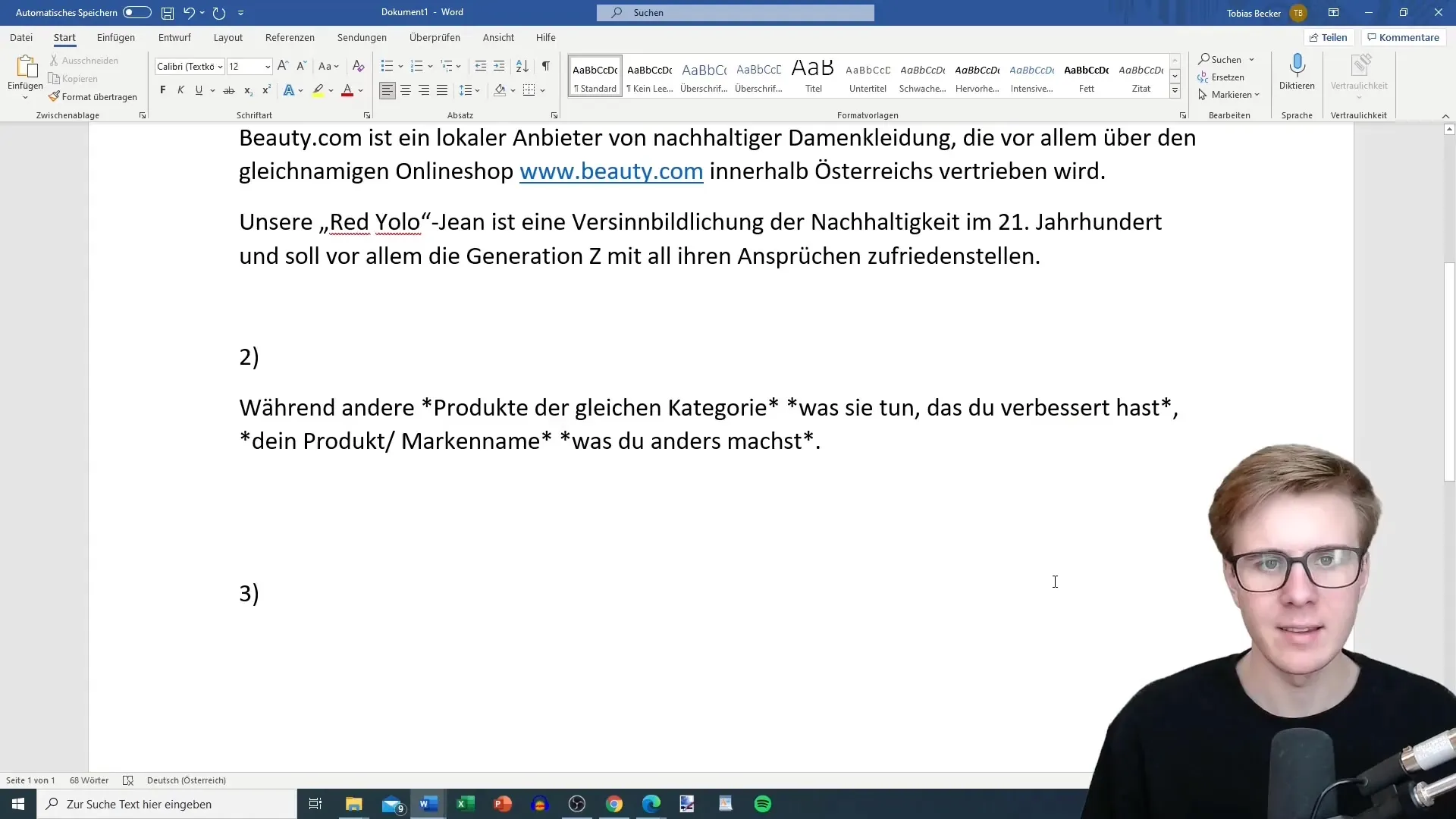Image resolution: width=1456 pixels, height=819 pixels.
Task: Decrease paragraph indent
Action: pos(481,66)
